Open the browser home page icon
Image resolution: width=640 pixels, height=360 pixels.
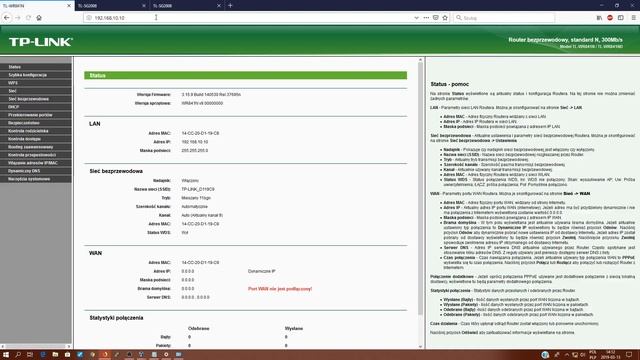tap(39, 18)
